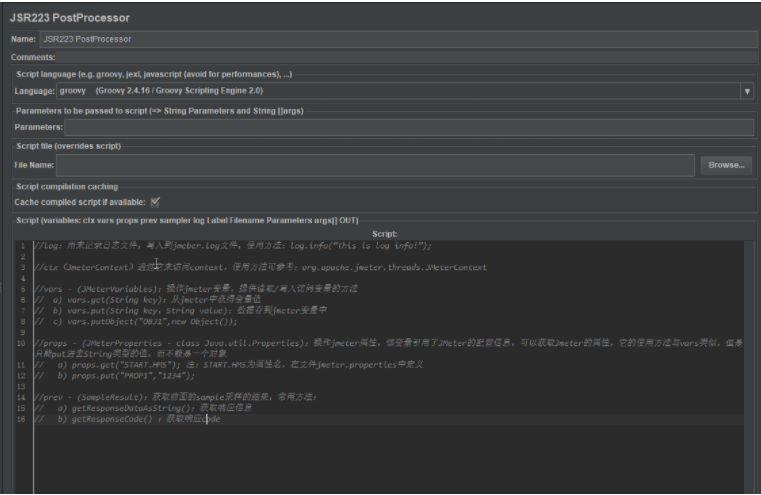Click the Parameters input field
Viewport: 761px width, 495px height.
[x=409, y=127]
